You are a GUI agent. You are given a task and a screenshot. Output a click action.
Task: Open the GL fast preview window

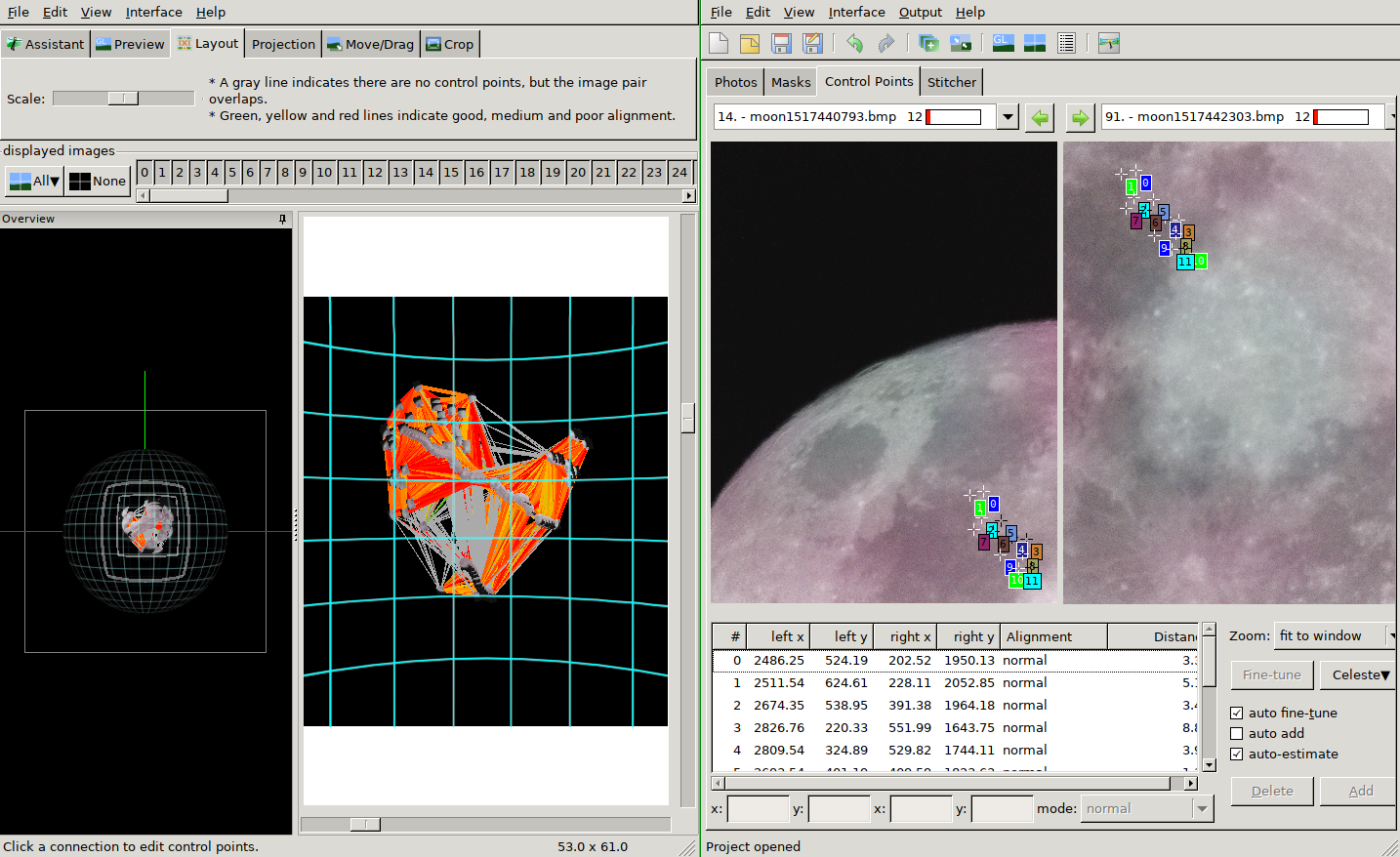click(1003, 43)
